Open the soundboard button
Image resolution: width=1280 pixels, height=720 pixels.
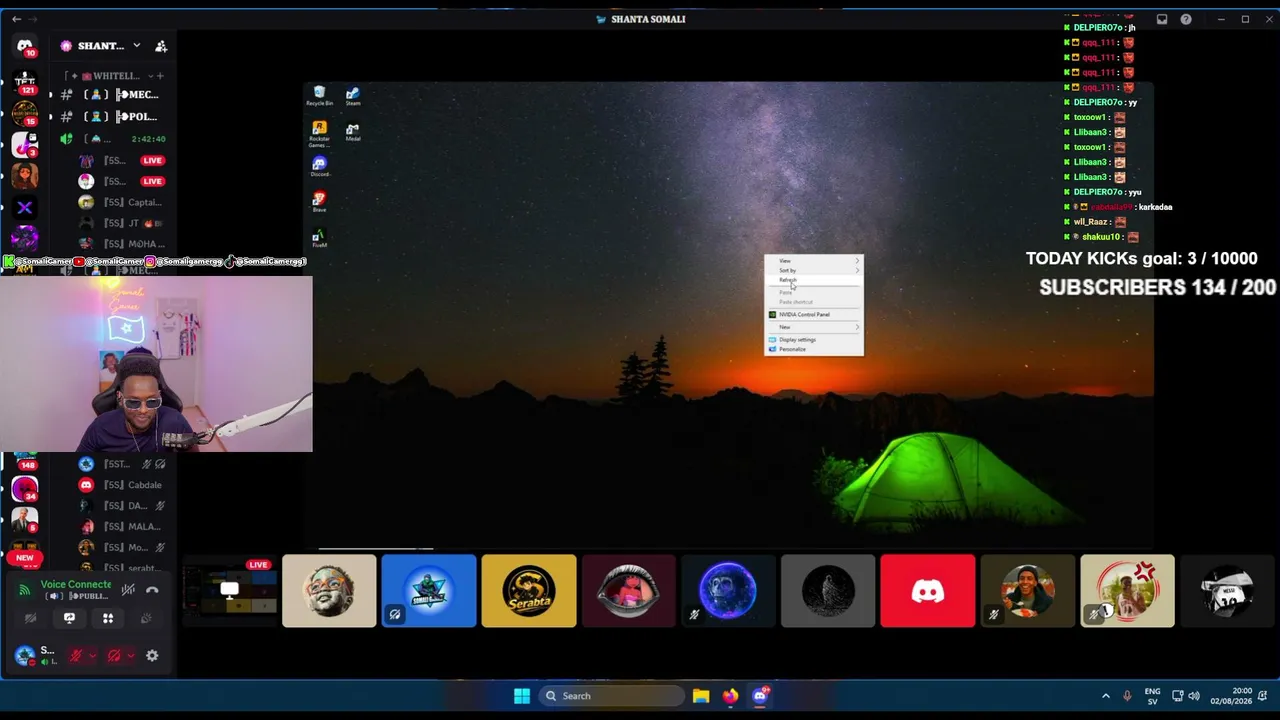[146, 618]
